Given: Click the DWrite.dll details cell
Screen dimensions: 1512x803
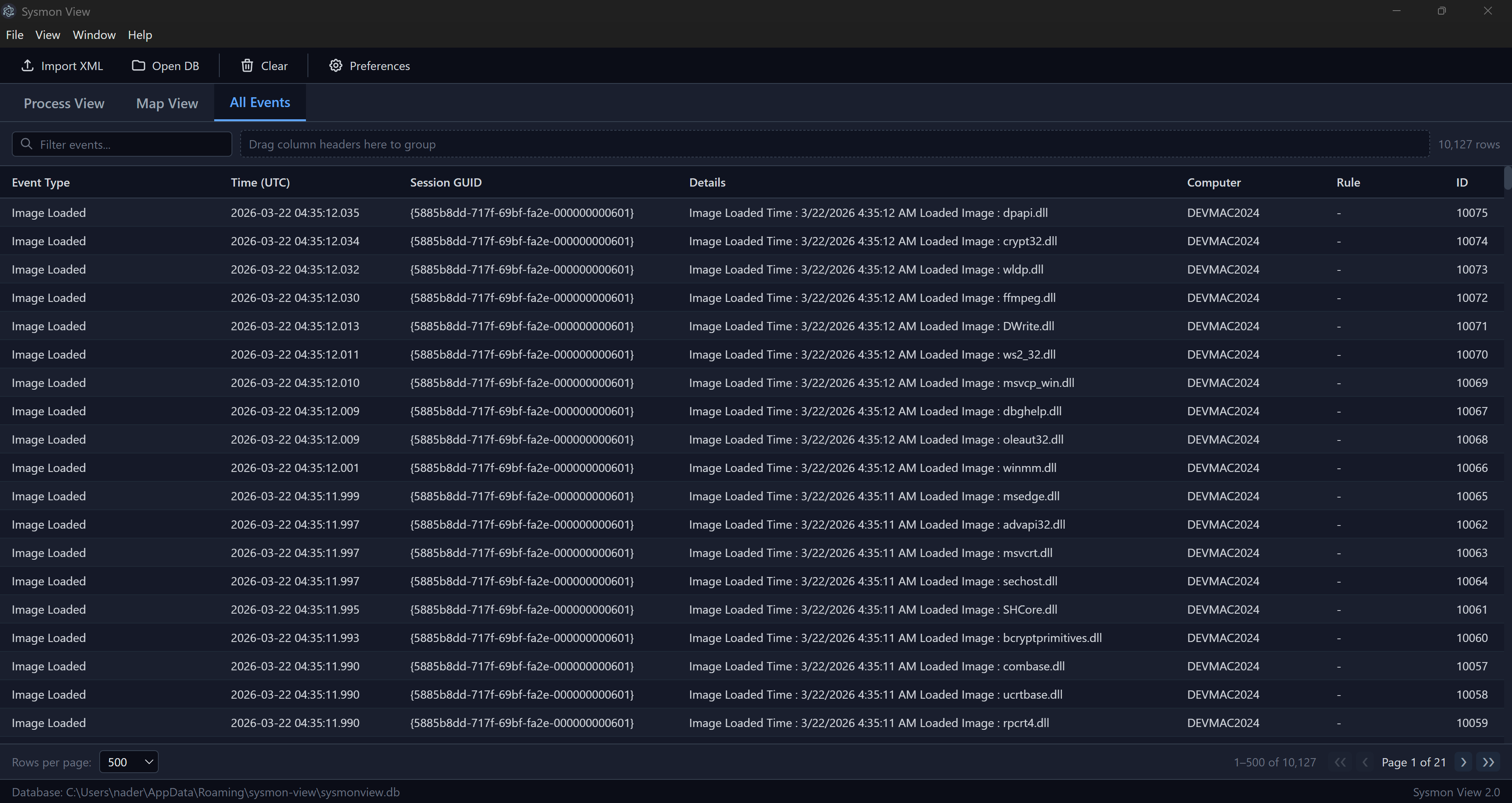Looking at the screenshot, I should [872, 326].
